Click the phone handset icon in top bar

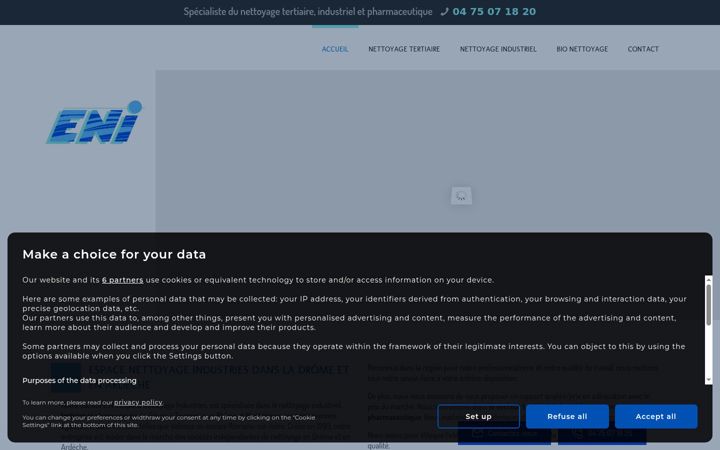point(444,12)
